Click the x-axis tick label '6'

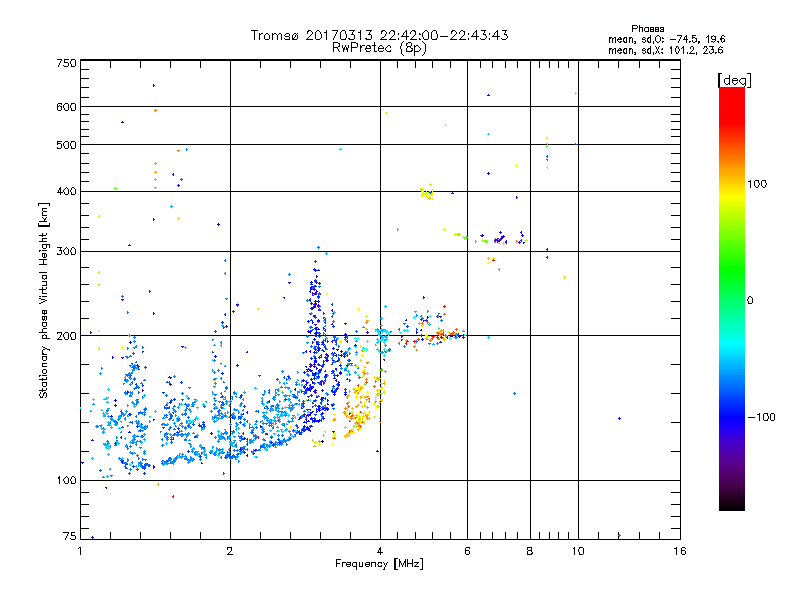pos(467,551)
